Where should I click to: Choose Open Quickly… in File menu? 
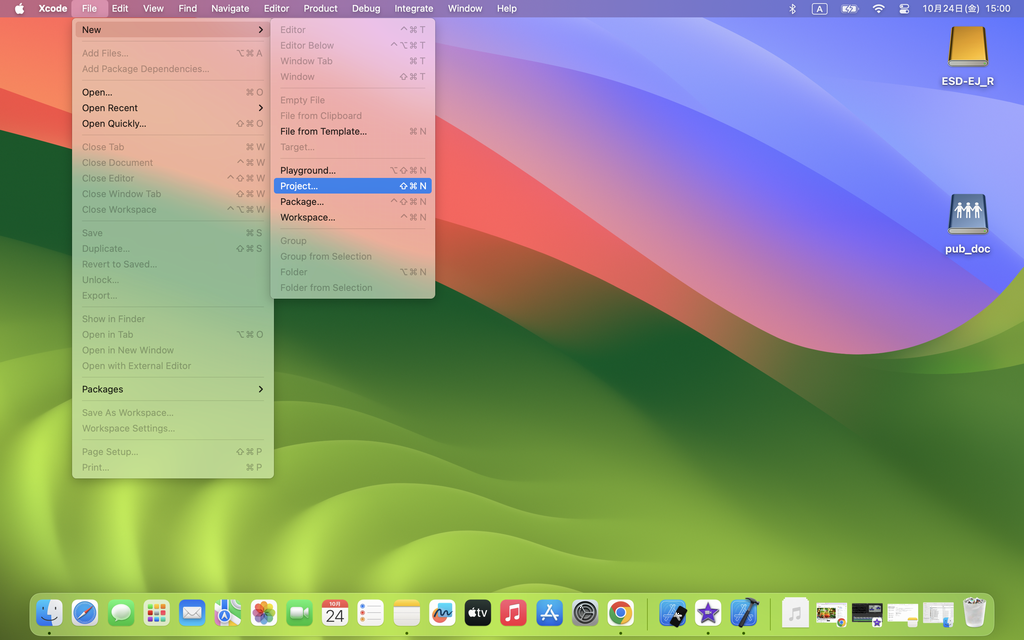click(x=114, y=124)
